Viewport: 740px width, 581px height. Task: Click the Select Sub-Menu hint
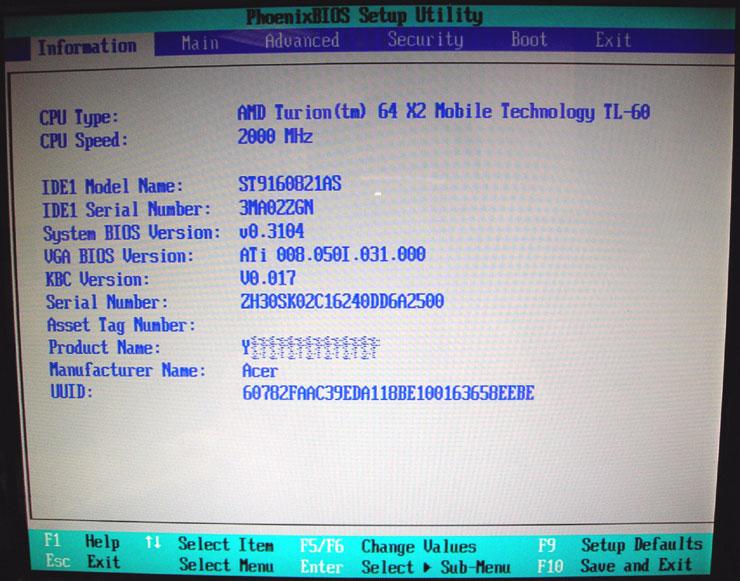[x=436, y=567]
